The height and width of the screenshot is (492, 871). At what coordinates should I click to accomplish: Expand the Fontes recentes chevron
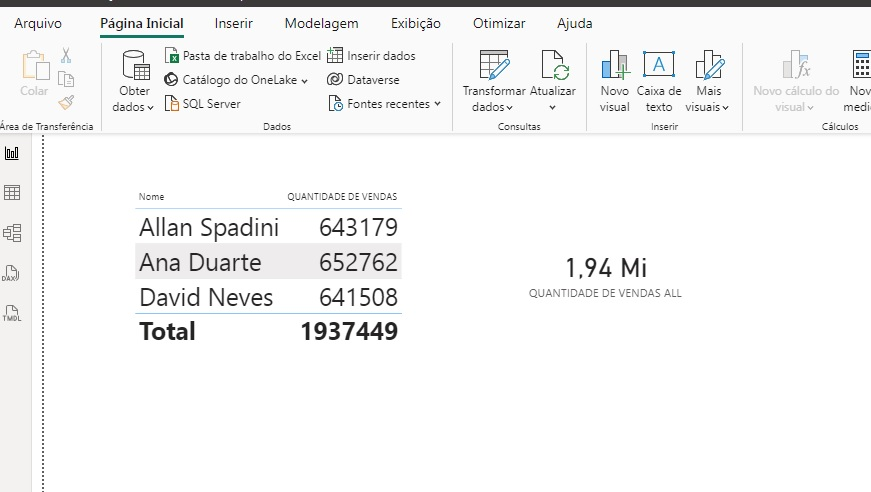point(438,104)
